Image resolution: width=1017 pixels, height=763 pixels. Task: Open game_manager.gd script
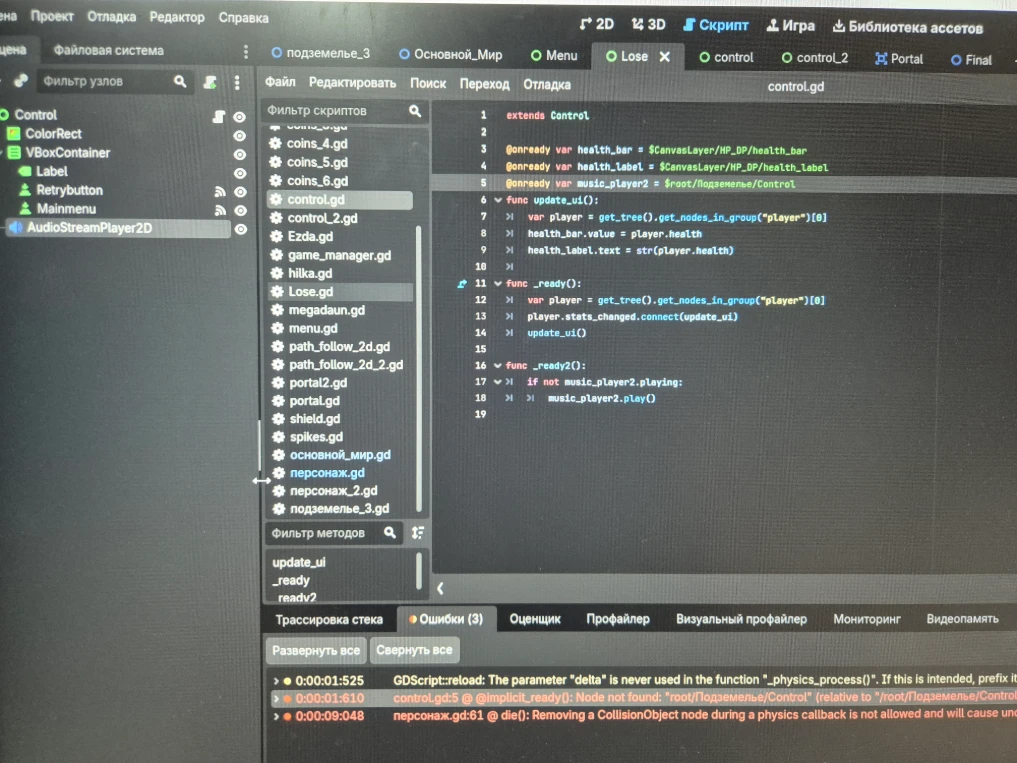[x=339, y=255]
